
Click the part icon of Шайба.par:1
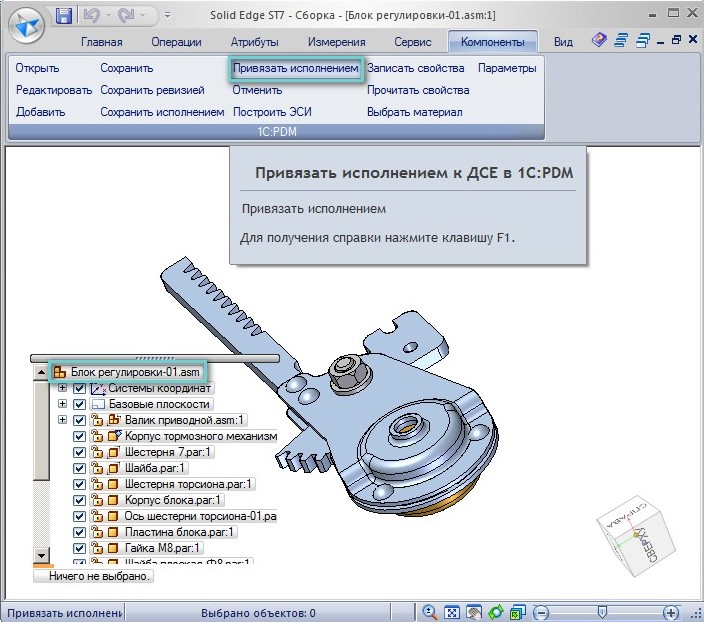click(114, 468)
